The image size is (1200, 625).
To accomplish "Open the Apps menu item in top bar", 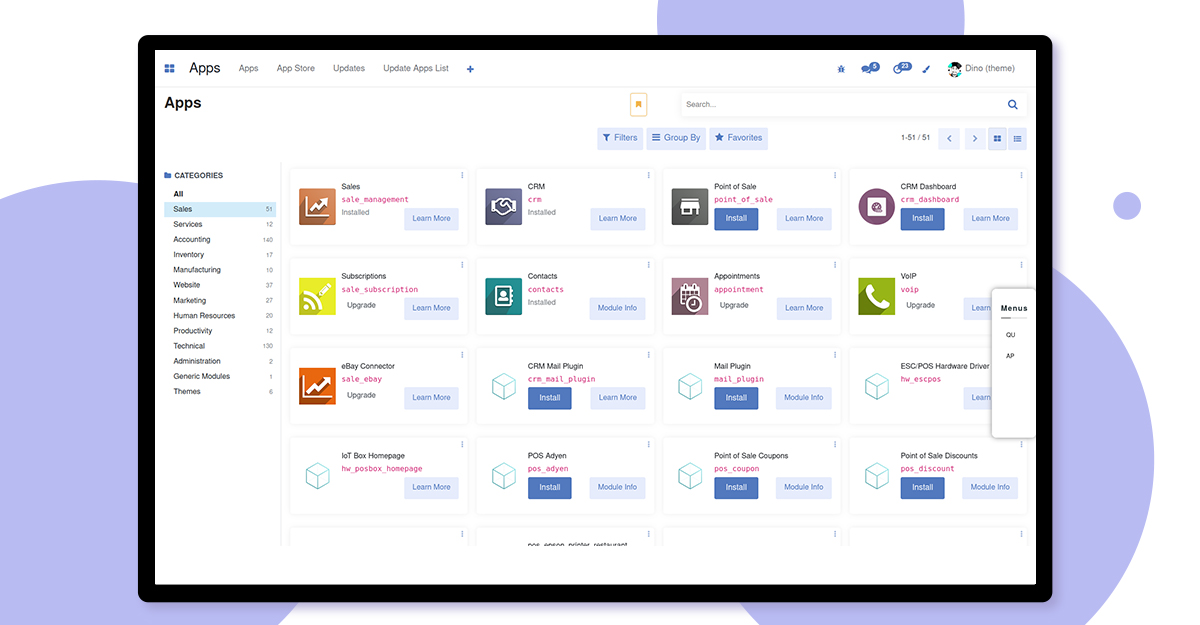I will pos(248,69).
